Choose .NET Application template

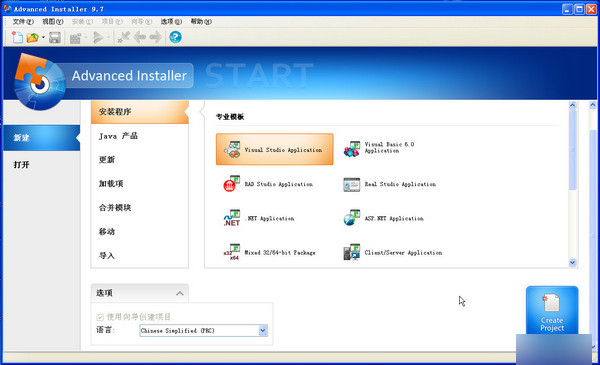point(259,218)
